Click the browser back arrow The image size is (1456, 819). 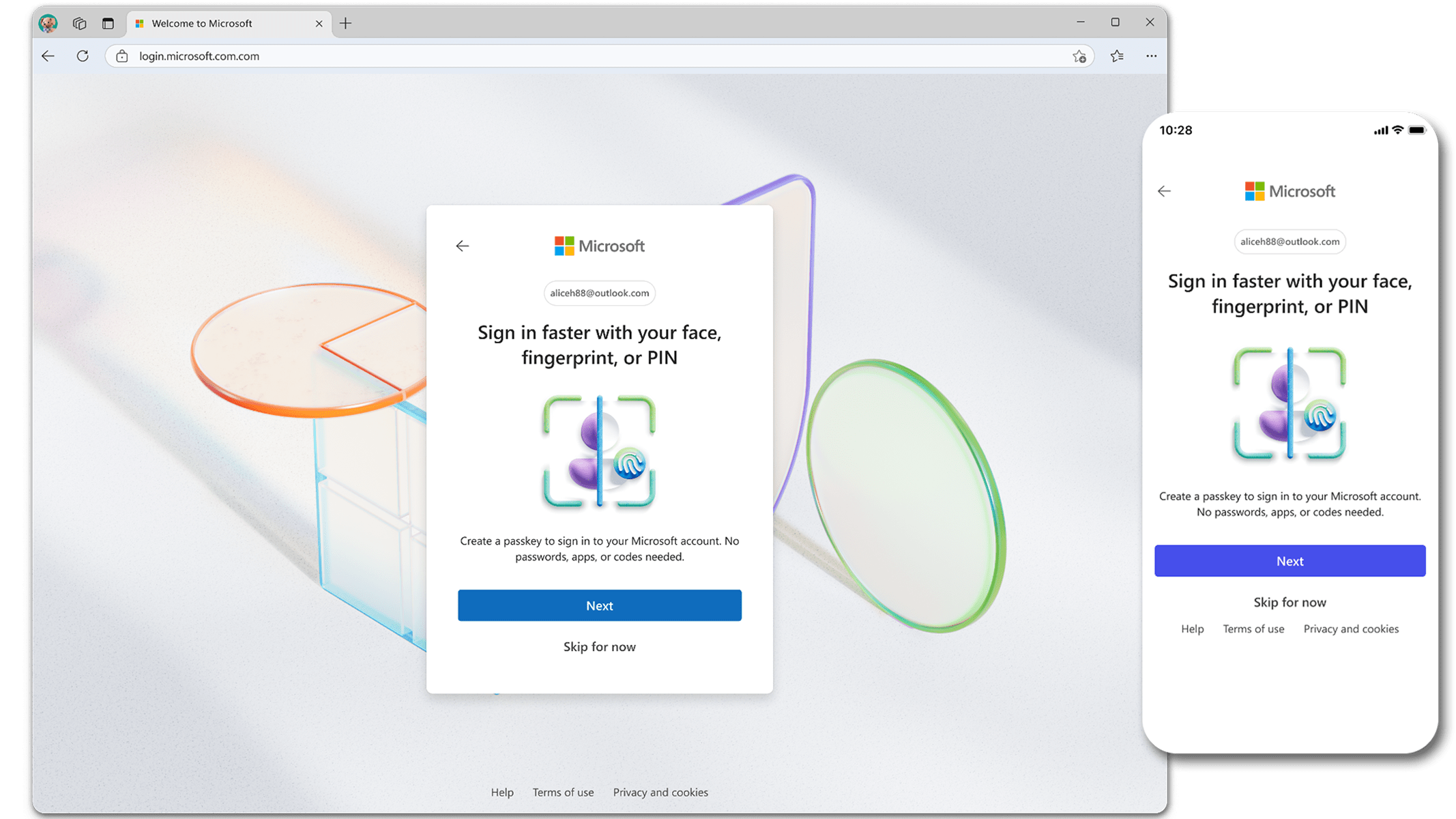point(48,56)
